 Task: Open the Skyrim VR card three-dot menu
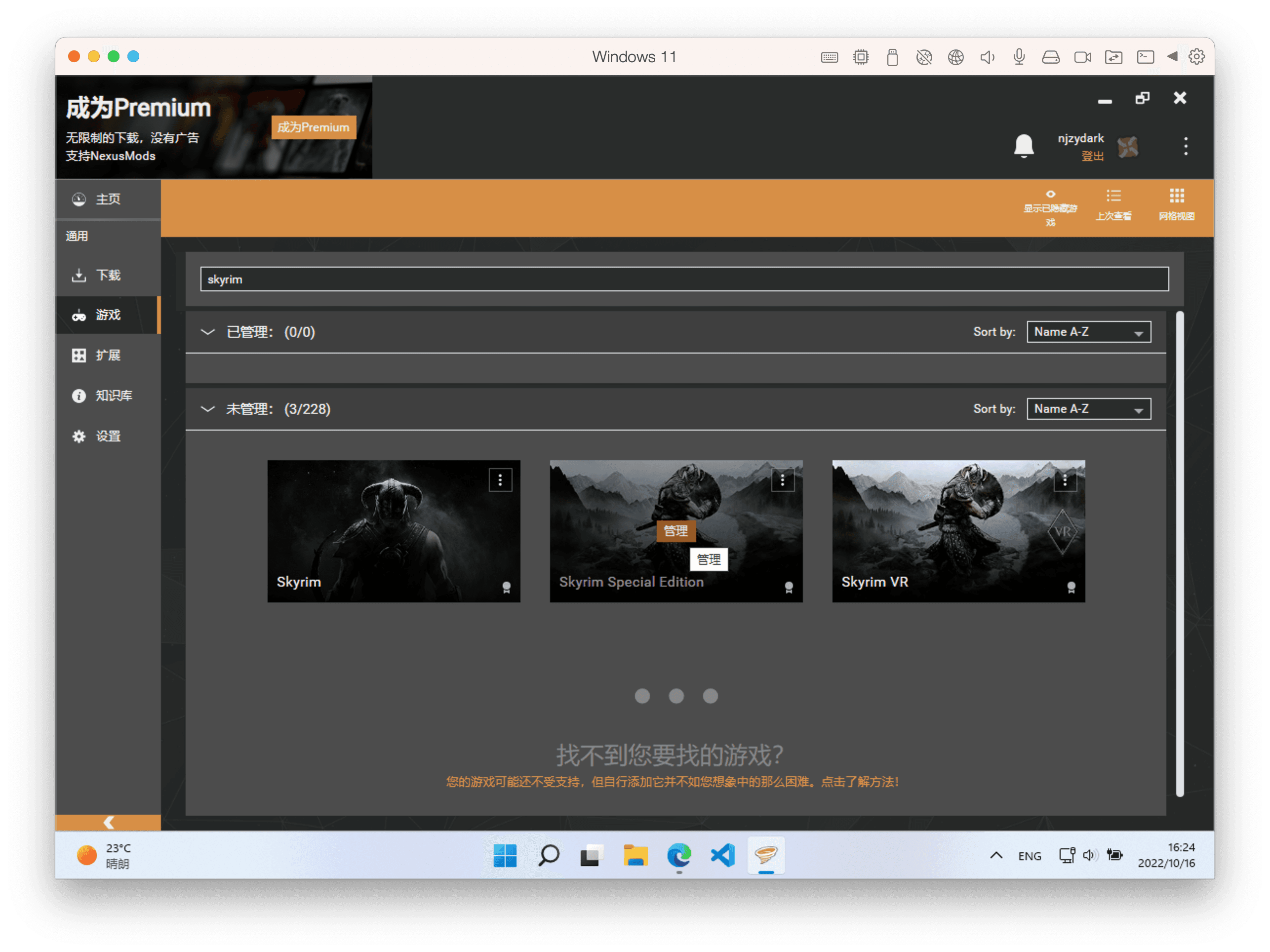tap(1065, 480)
